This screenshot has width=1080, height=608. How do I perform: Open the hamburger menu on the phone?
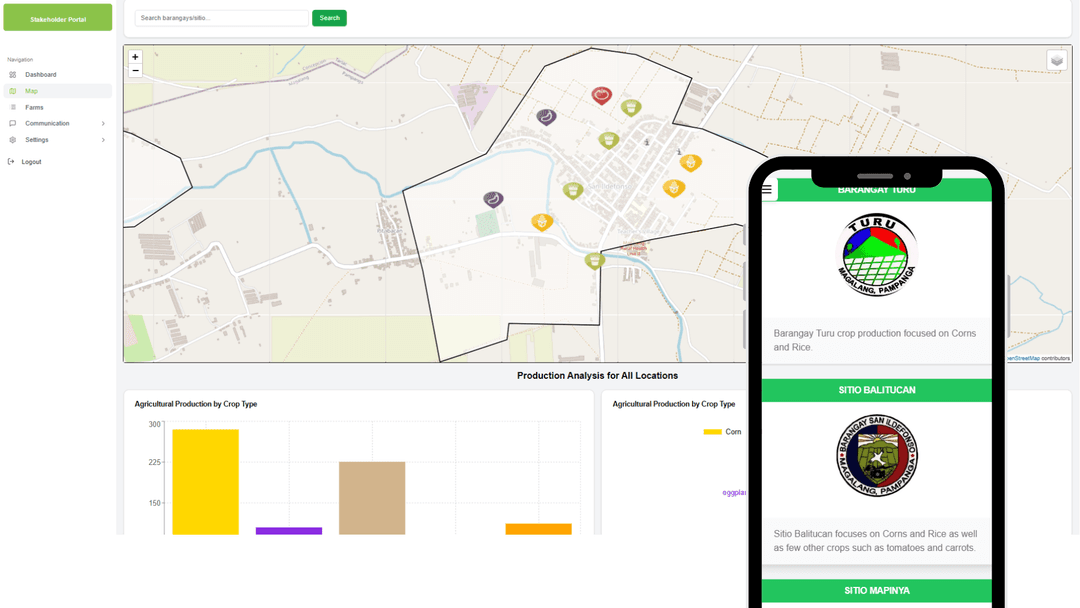pos(767,189)
